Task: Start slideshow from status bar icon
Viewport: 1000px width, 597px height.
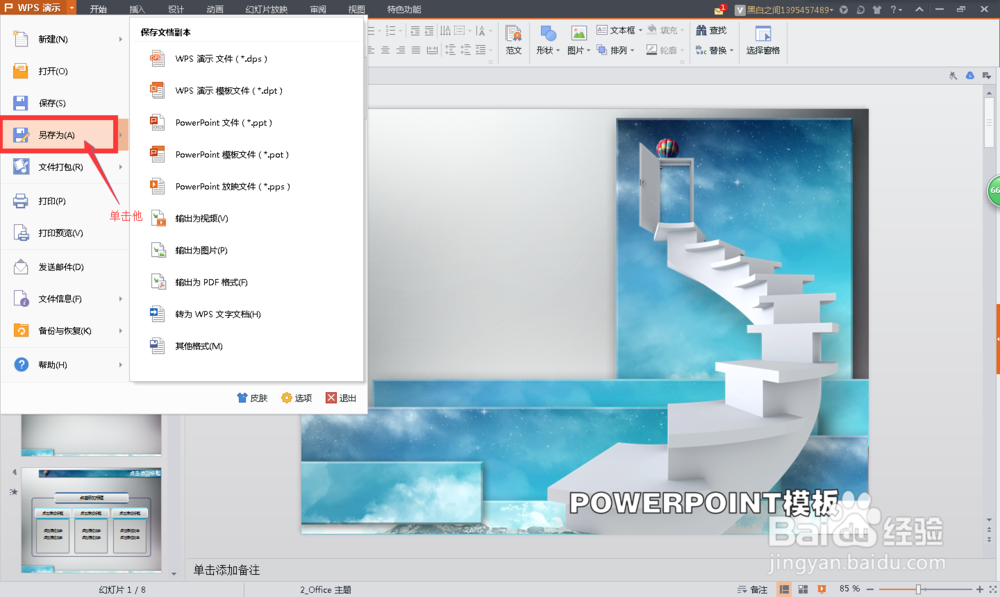Action: [x=822, y=589]
